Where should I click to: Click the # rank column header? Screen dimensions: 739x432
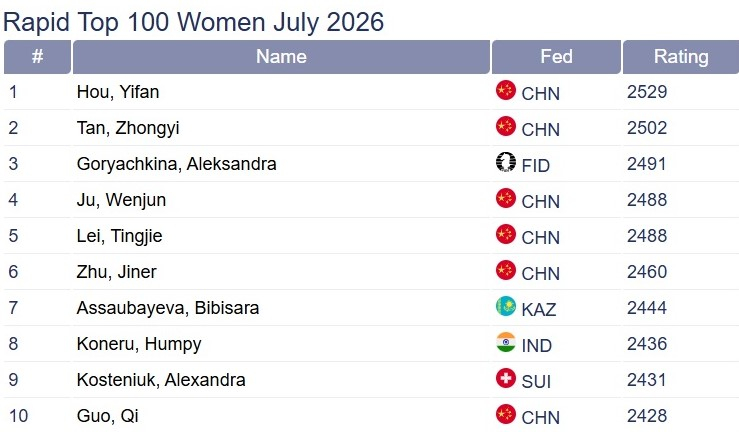pos(37,57)
